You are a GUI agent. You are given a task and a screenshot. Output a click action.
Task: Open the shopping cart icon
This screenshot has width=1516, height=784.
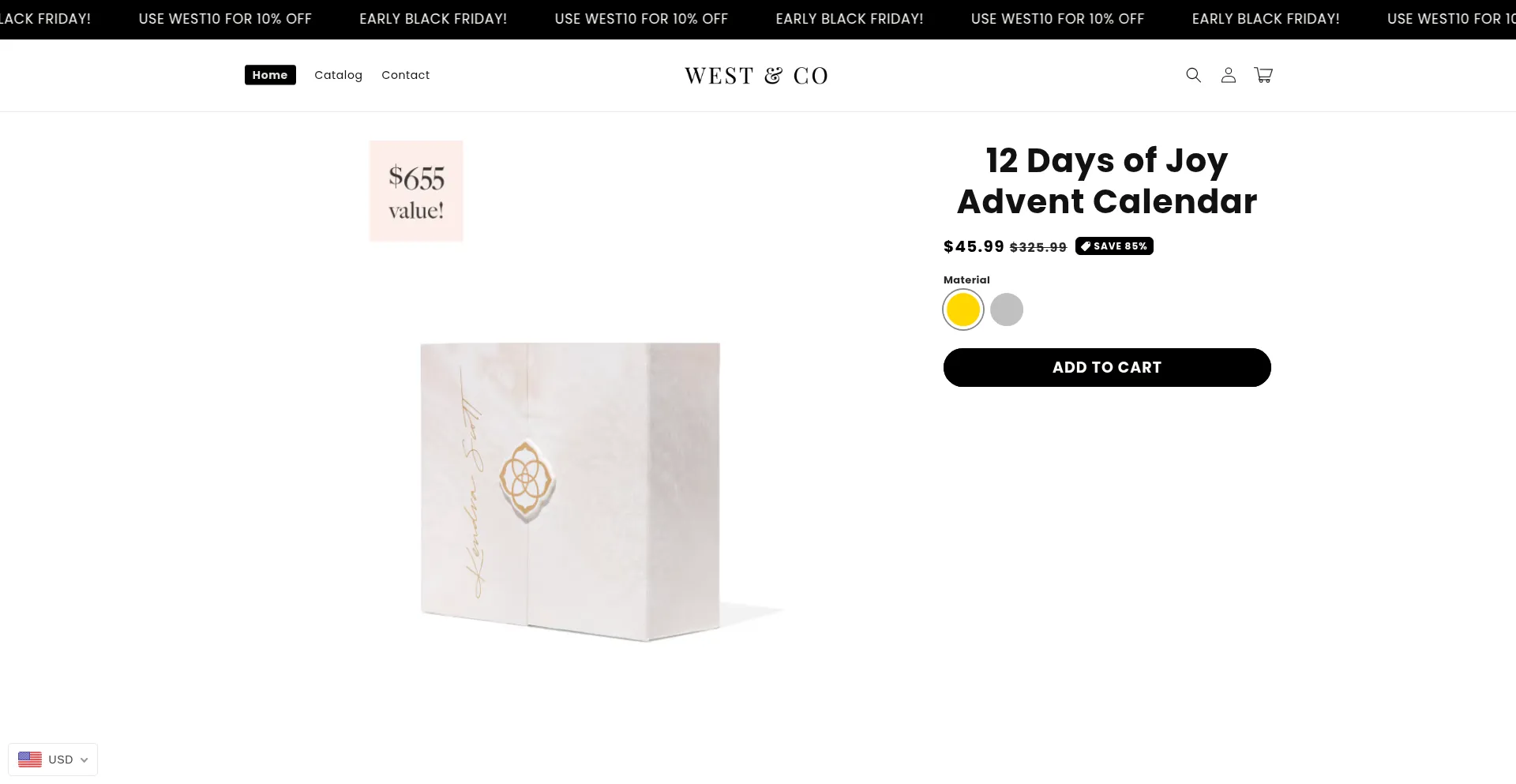click(x=1263, y=75)
